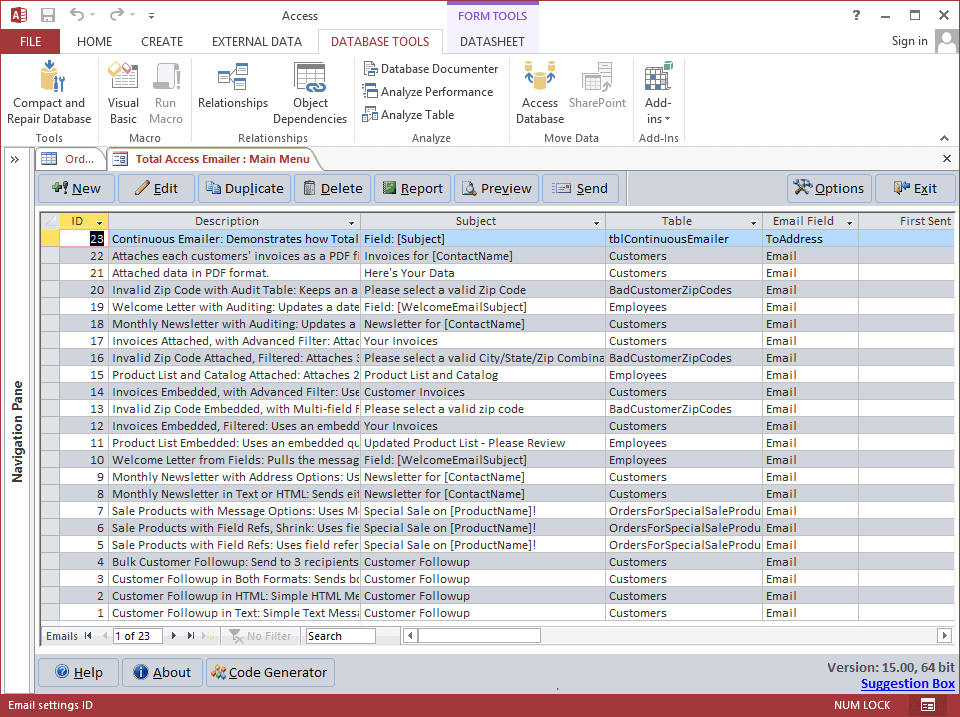The height and width of the screenshot is (717, 960).
Task: Click the user account avatar icon
Action: pos(947,42)
